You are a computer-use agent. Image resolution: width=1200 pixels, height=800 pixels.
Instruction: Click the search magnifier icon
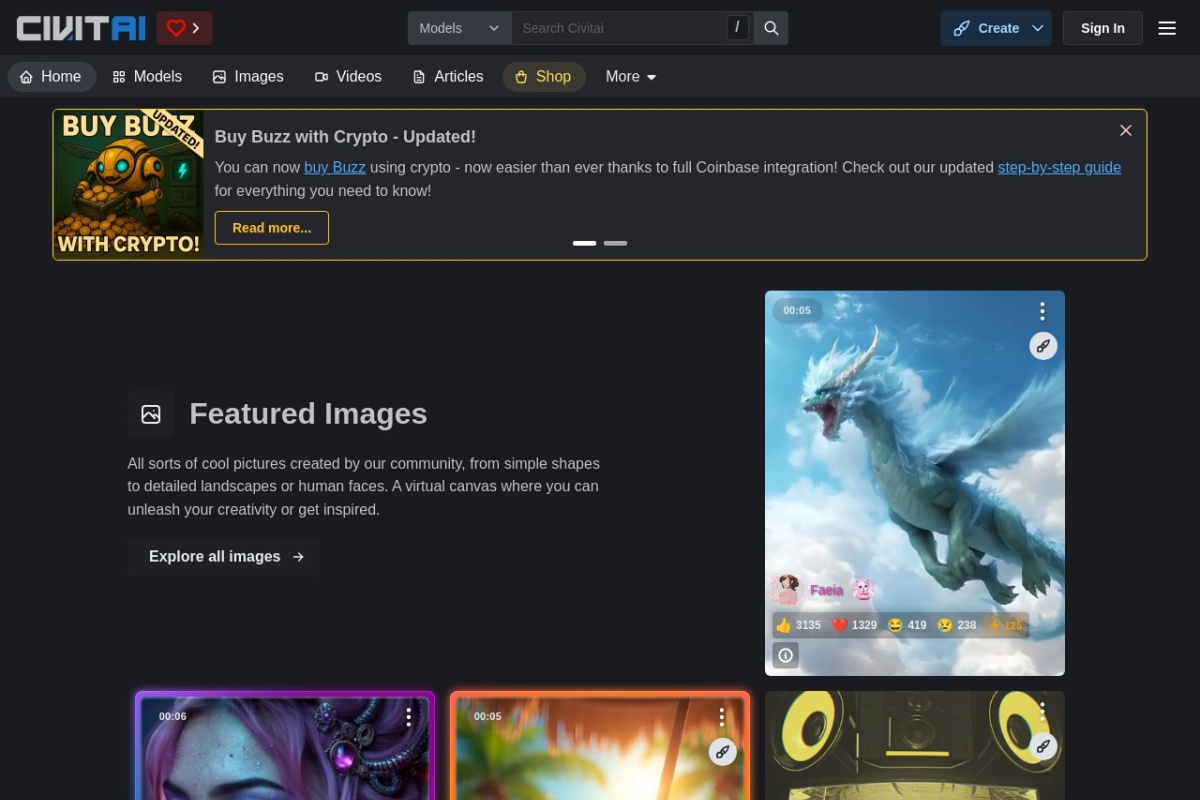tap(771, 28)
